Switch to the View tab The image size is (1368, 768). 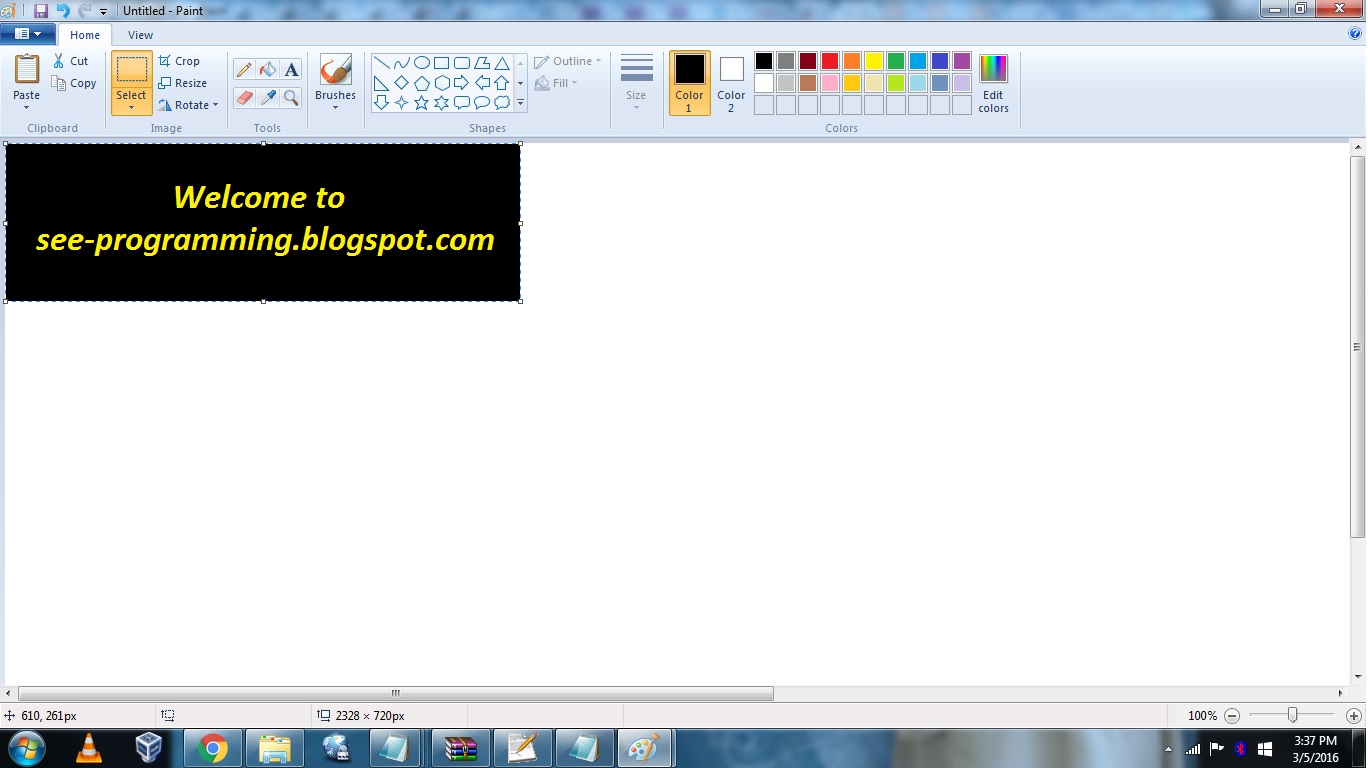click(140, 34)
